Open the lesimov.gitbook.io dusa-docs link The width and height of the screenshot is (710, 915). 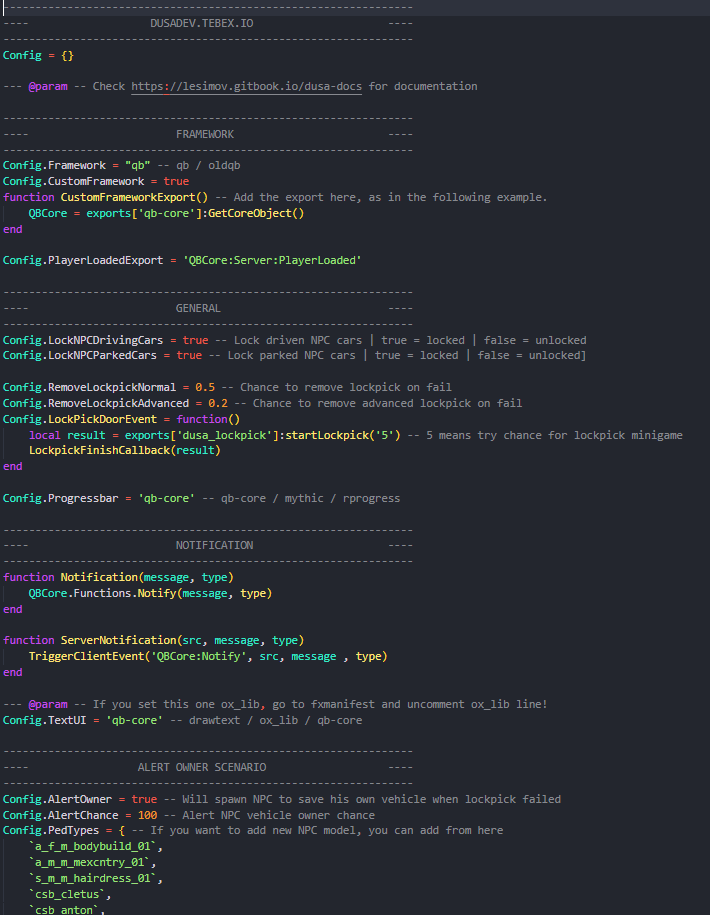(247, 86)
